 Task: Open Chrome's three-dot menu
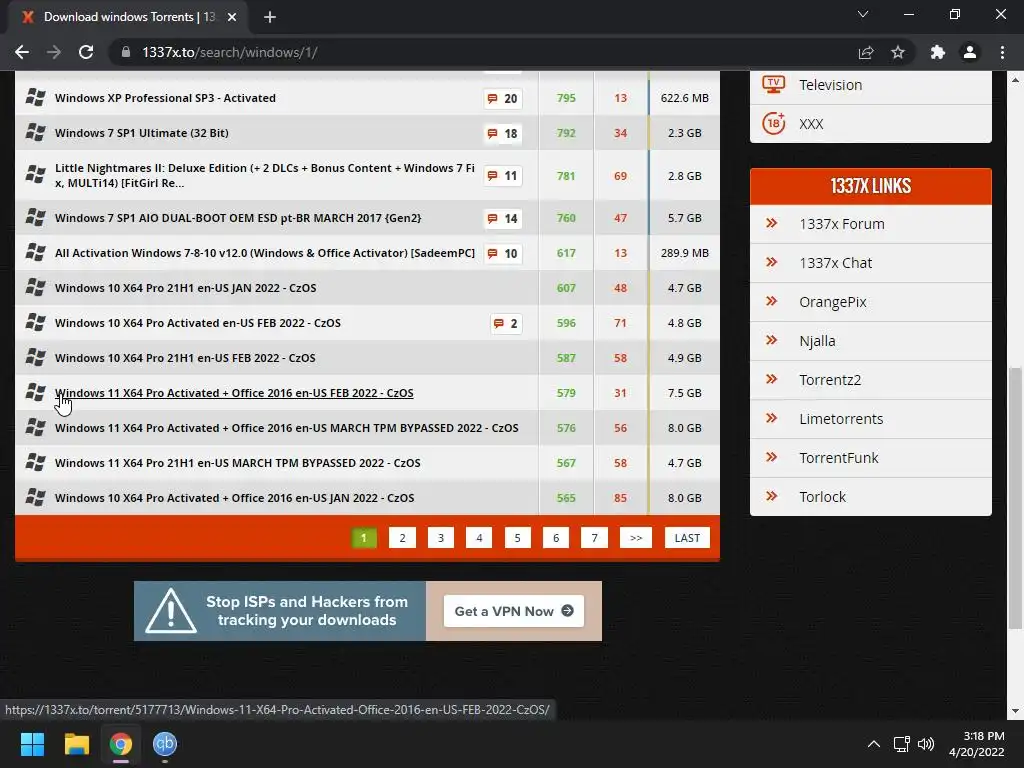pos(1002,52)
